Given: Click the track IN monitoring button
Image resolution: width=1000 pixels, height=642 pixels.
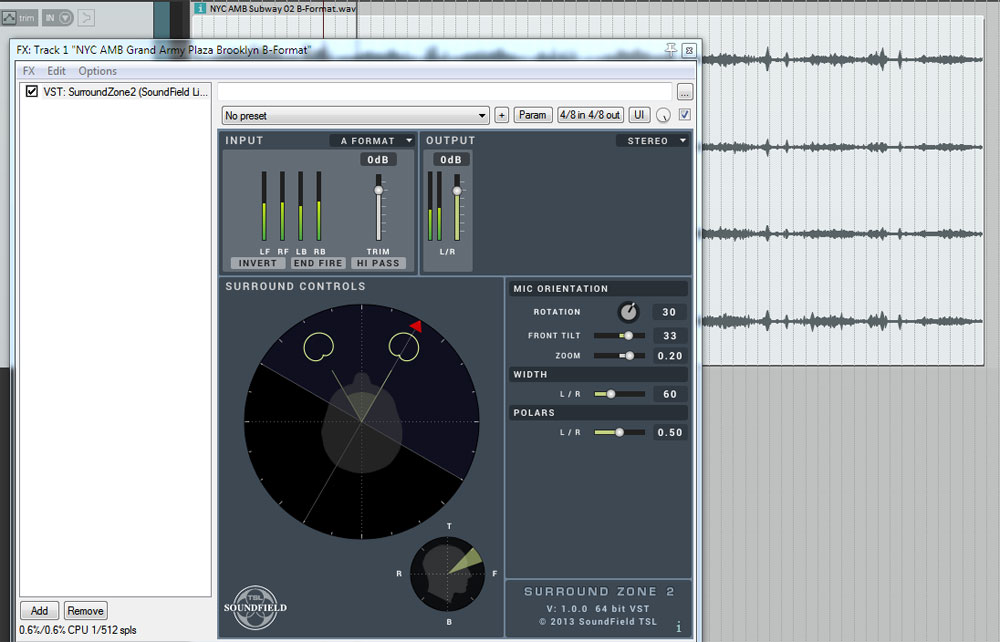Looking at the screenshot, I should click(57, 18).
